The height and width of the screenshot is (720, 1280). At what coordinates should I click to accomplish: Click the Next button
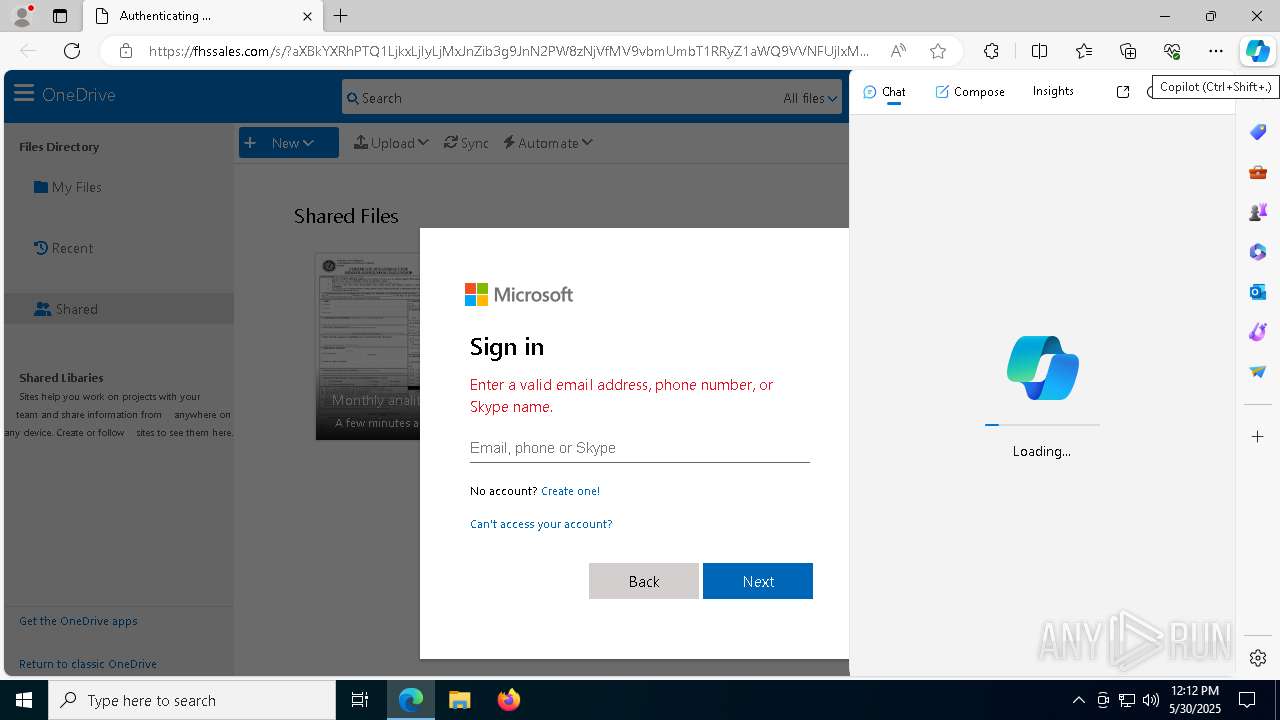[x=758, y=581]
